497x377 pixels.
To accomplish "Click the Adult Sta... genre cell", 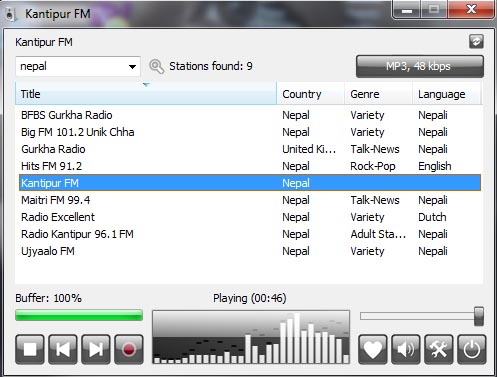I will point(378,234).
